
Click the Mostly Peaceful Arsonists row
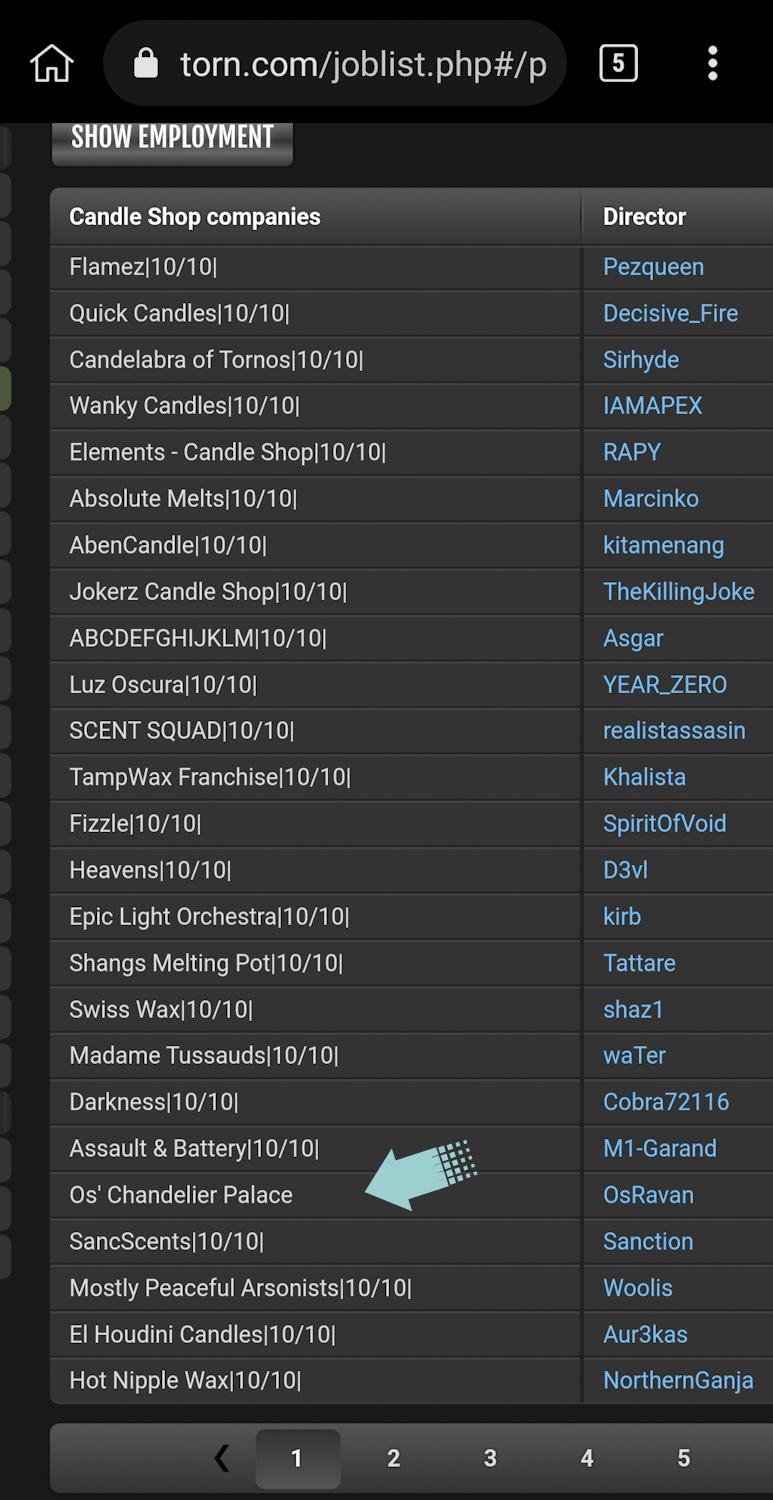tap(300, 1287)
